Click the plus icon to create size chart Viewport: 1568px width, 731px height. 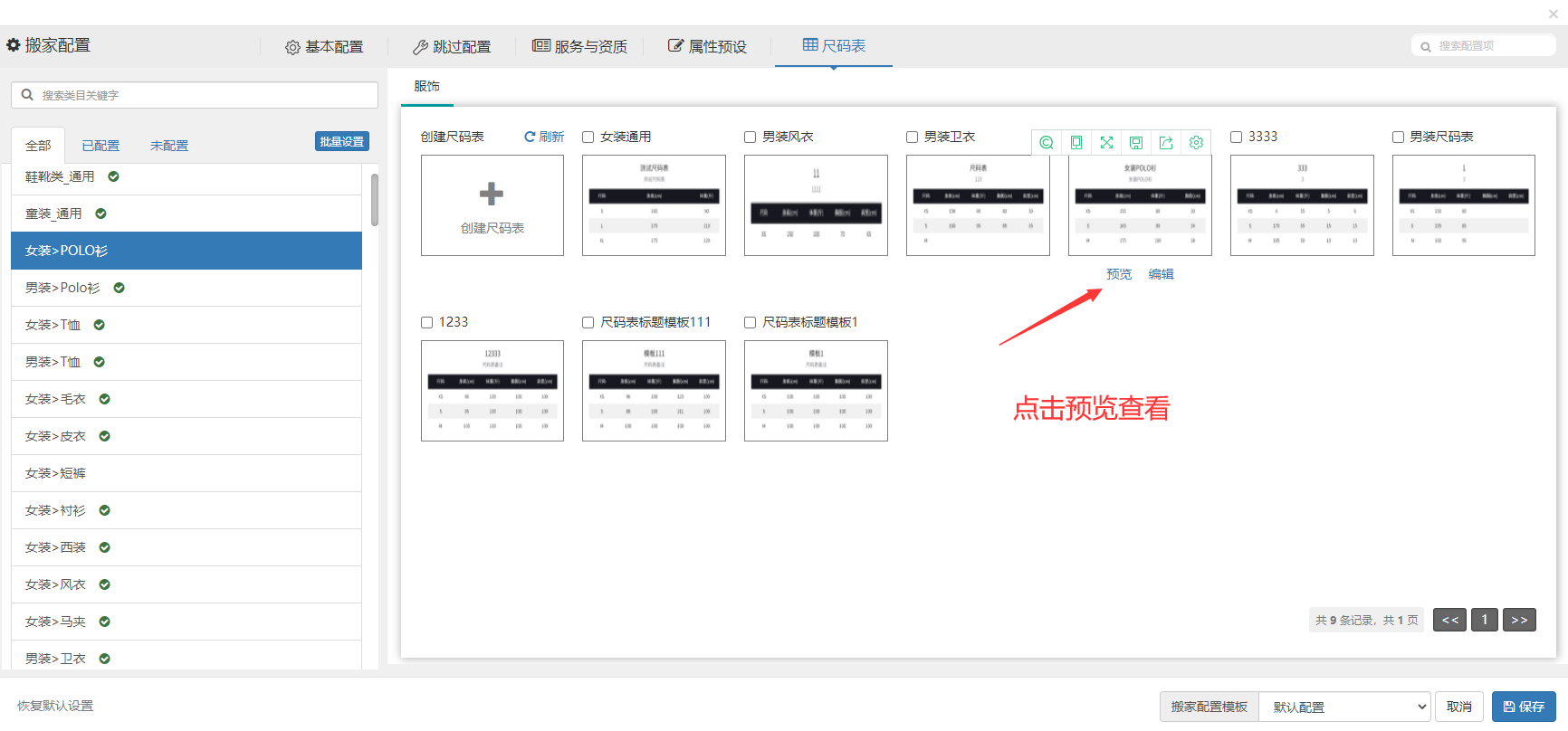click(492, 194)
